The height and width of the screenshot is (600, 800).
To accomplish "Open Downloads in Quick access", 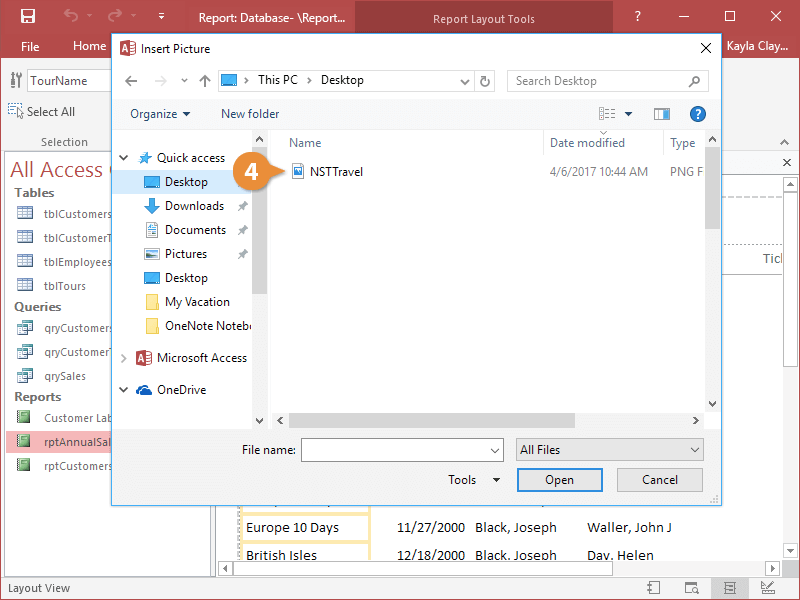I will [x=194, y=206].
